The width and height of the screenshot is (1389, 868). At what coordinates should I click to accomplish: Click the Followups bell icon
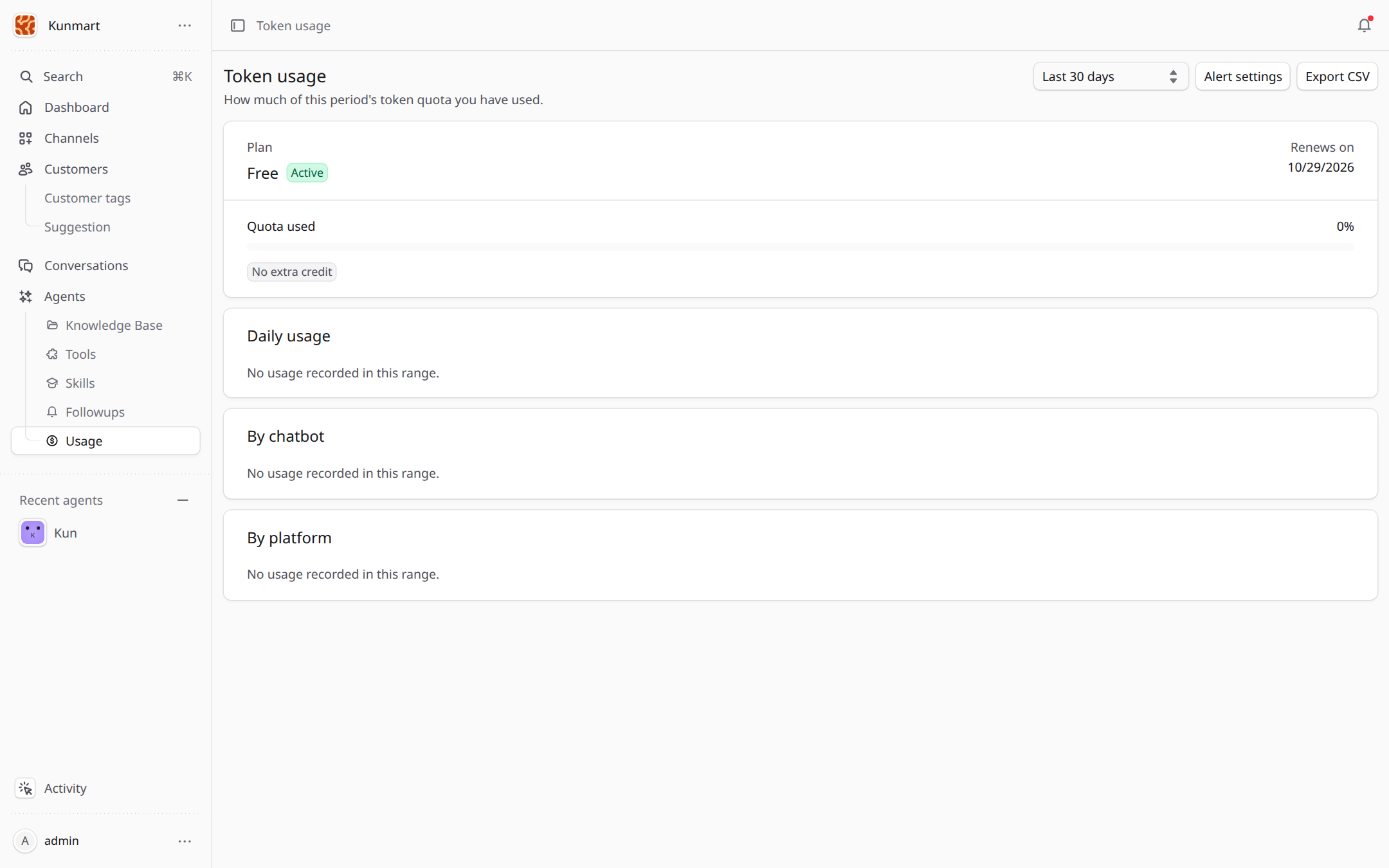pyautogui.click(x=52, y=412)
